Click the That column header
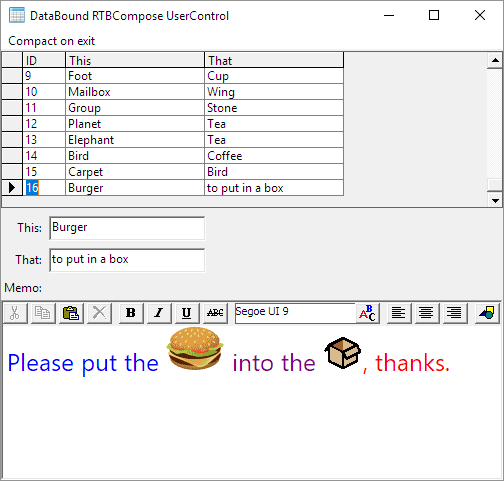The width and height of the screenshot is (504, 481). click(274, 60)
